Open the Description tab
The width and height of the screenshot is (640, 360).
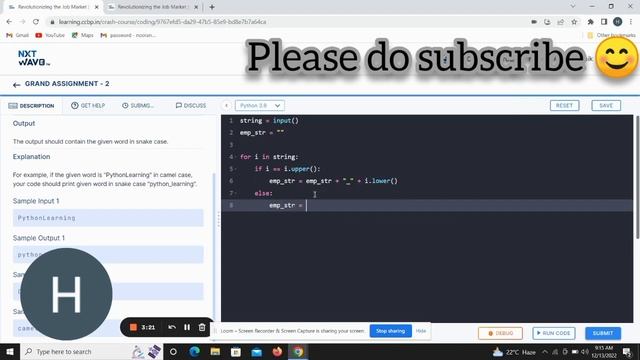[x=31, y=106]
